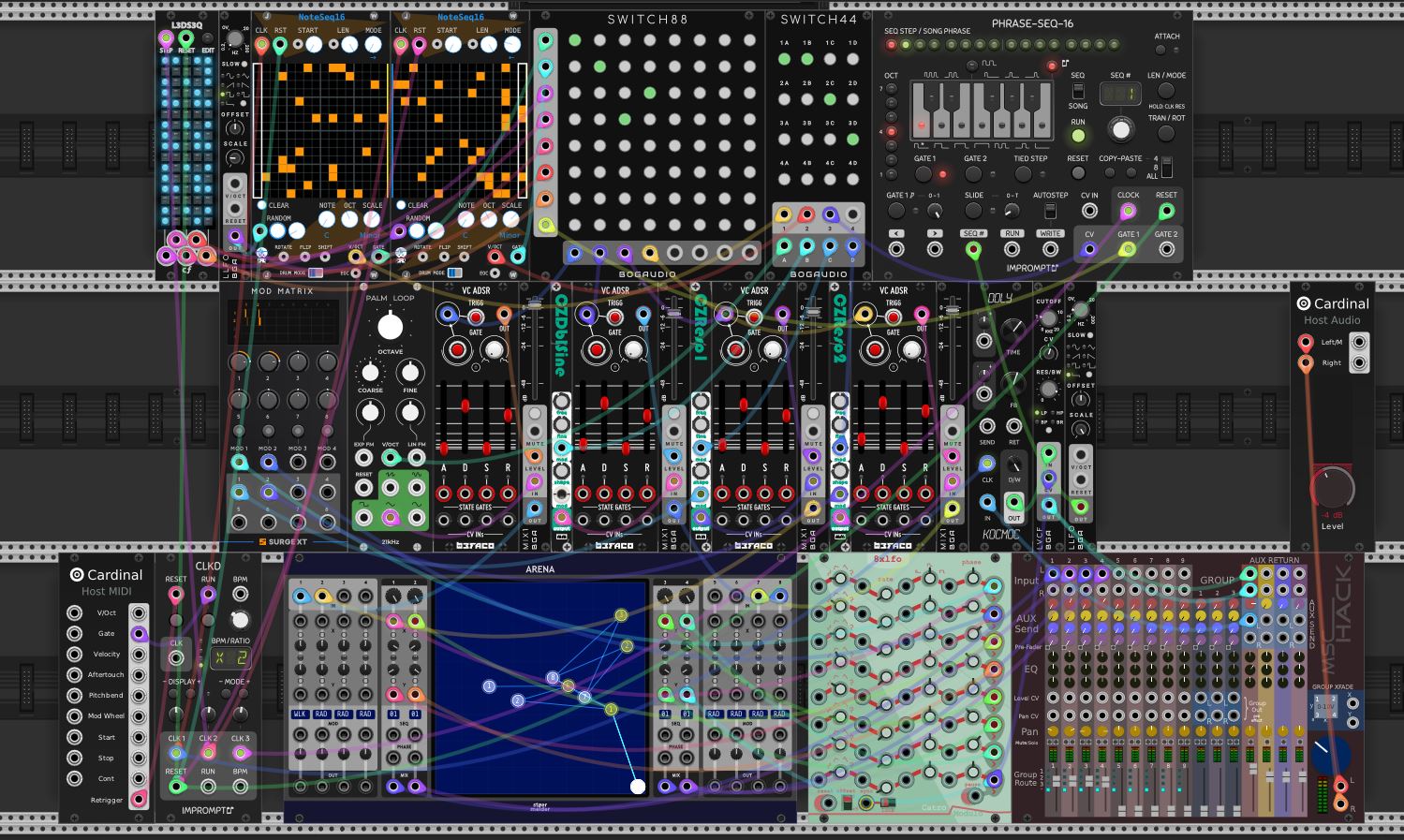Viewport: 1404px width, 840px height.
Task: Click the BPM input jack on CLKD
Action: click(240, 594)
